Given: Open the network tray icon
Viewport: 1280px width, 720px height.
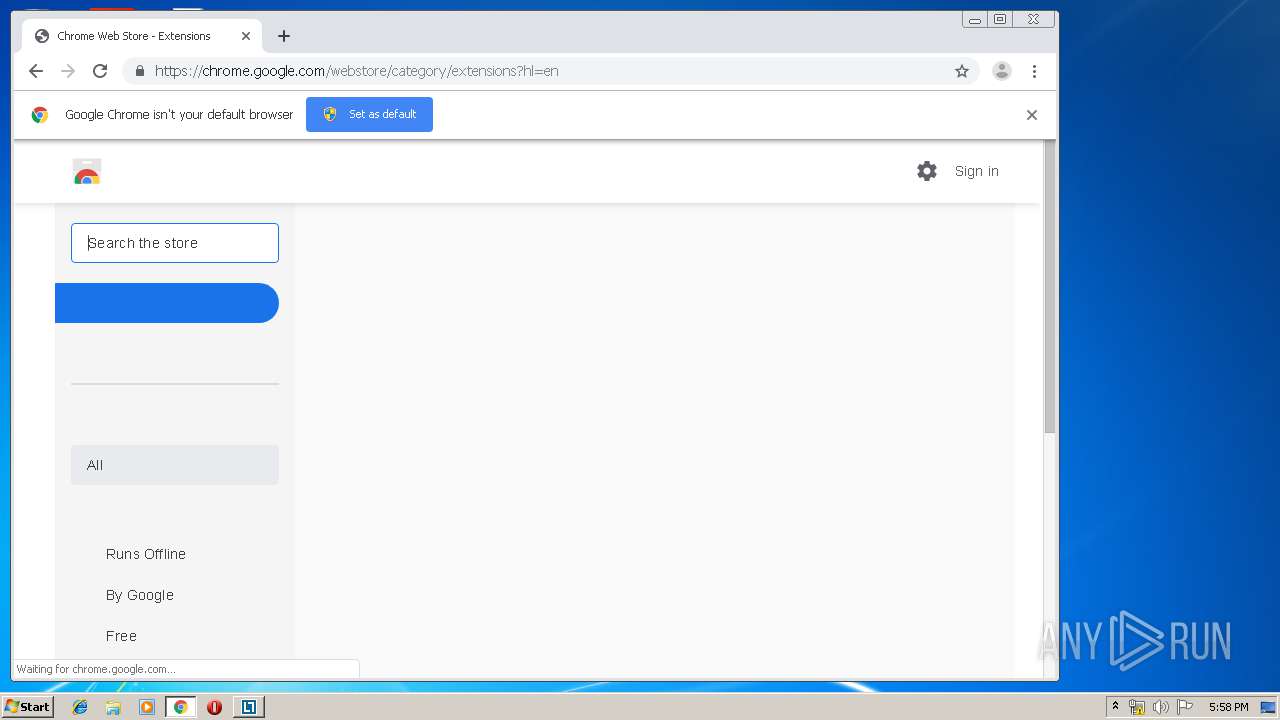Looking at the screenshot, I should click(x=1137, y=707).
